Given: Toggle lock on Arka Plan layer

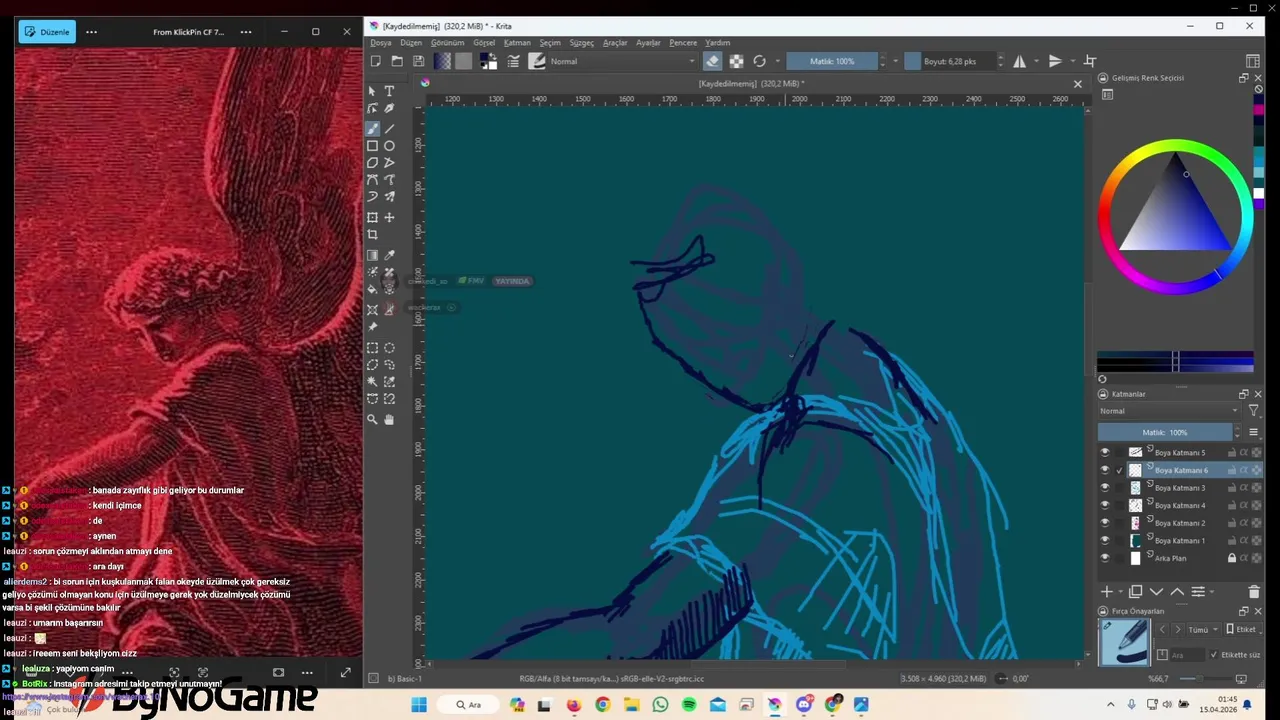Looking at the screenshot, I should tap(1232, 558).
